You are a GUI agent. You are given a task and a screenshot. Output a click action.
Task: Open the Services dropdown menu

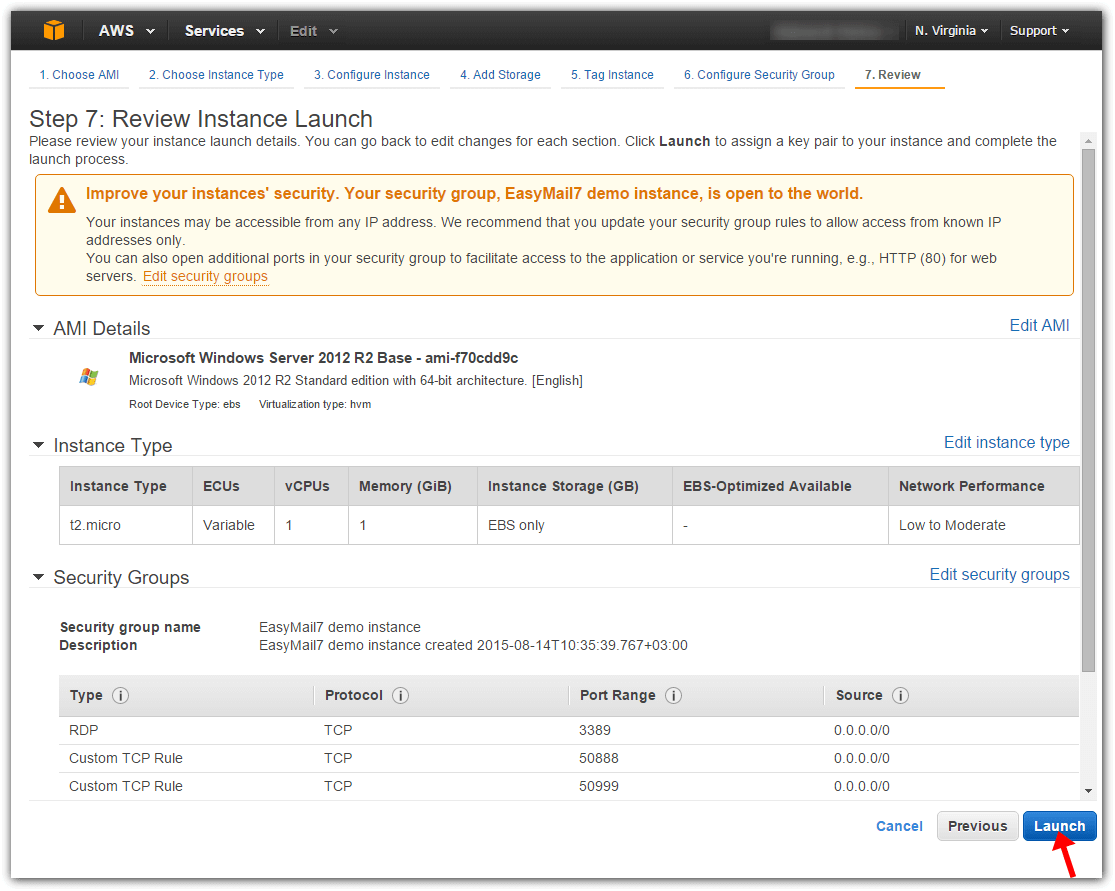pyautogui.click(x=225, y=31)
